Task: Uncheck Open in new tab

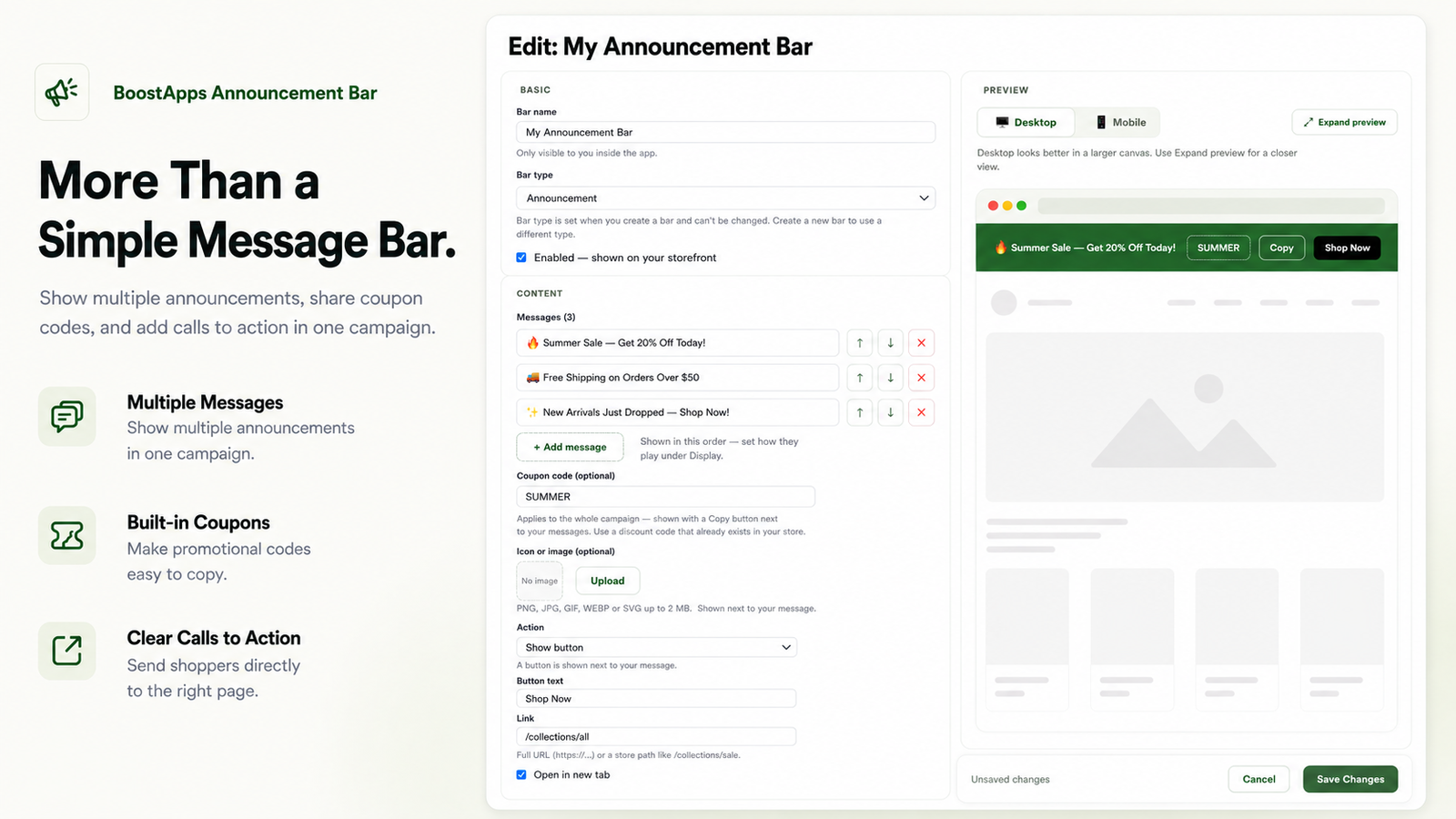Action: [521, 775]
